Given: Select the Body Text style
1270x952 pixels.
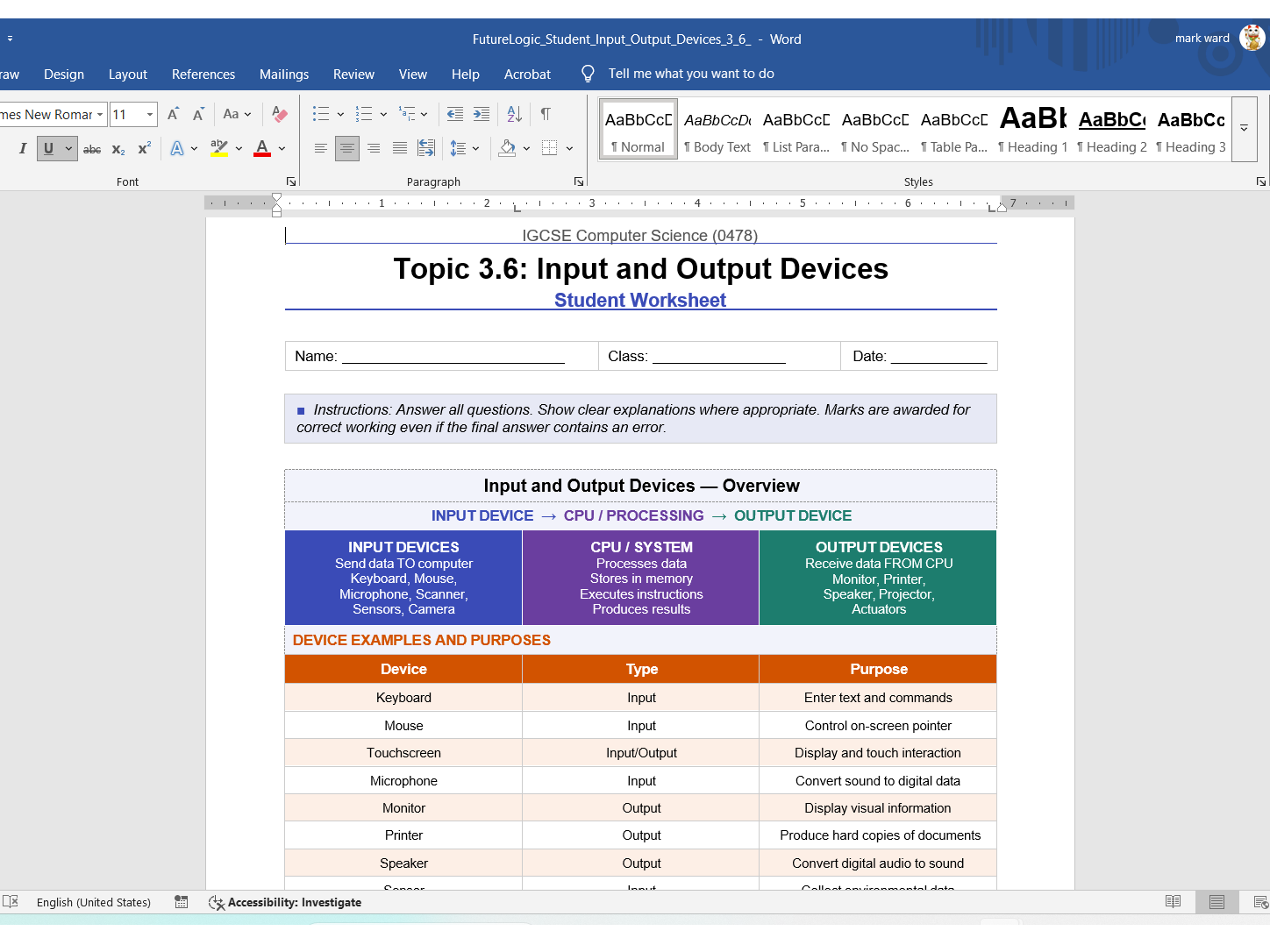Looking at the screenshot, I should 717,130.
